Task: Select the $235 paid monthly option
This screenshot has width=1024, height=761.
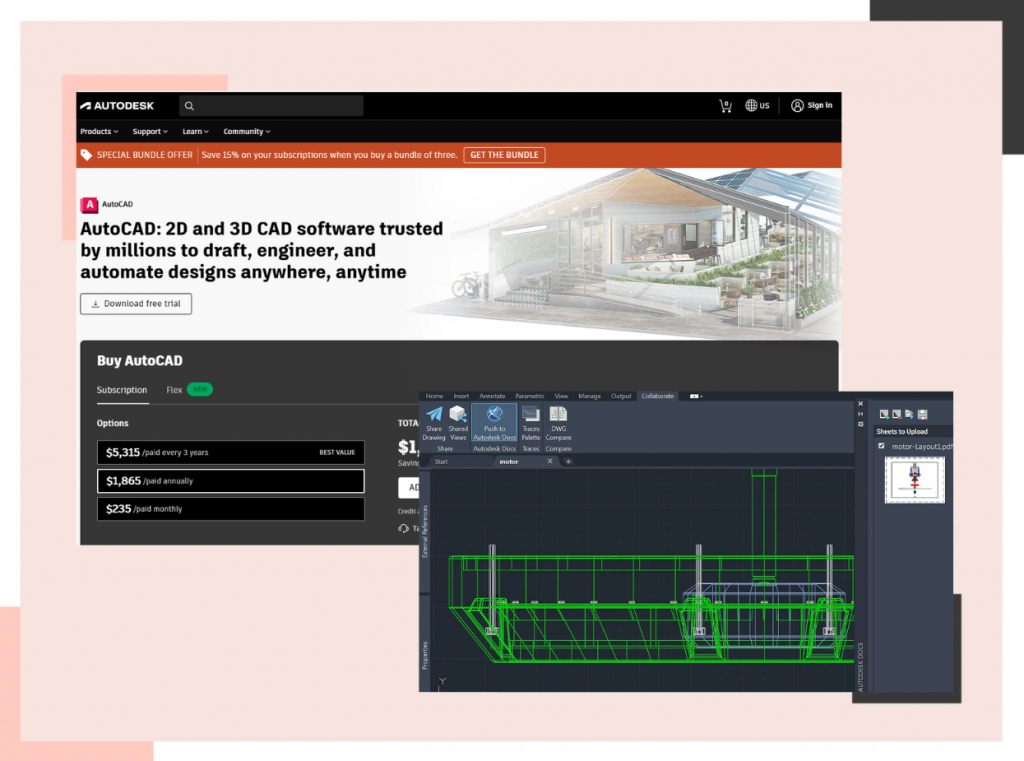Action: (231, 509)
